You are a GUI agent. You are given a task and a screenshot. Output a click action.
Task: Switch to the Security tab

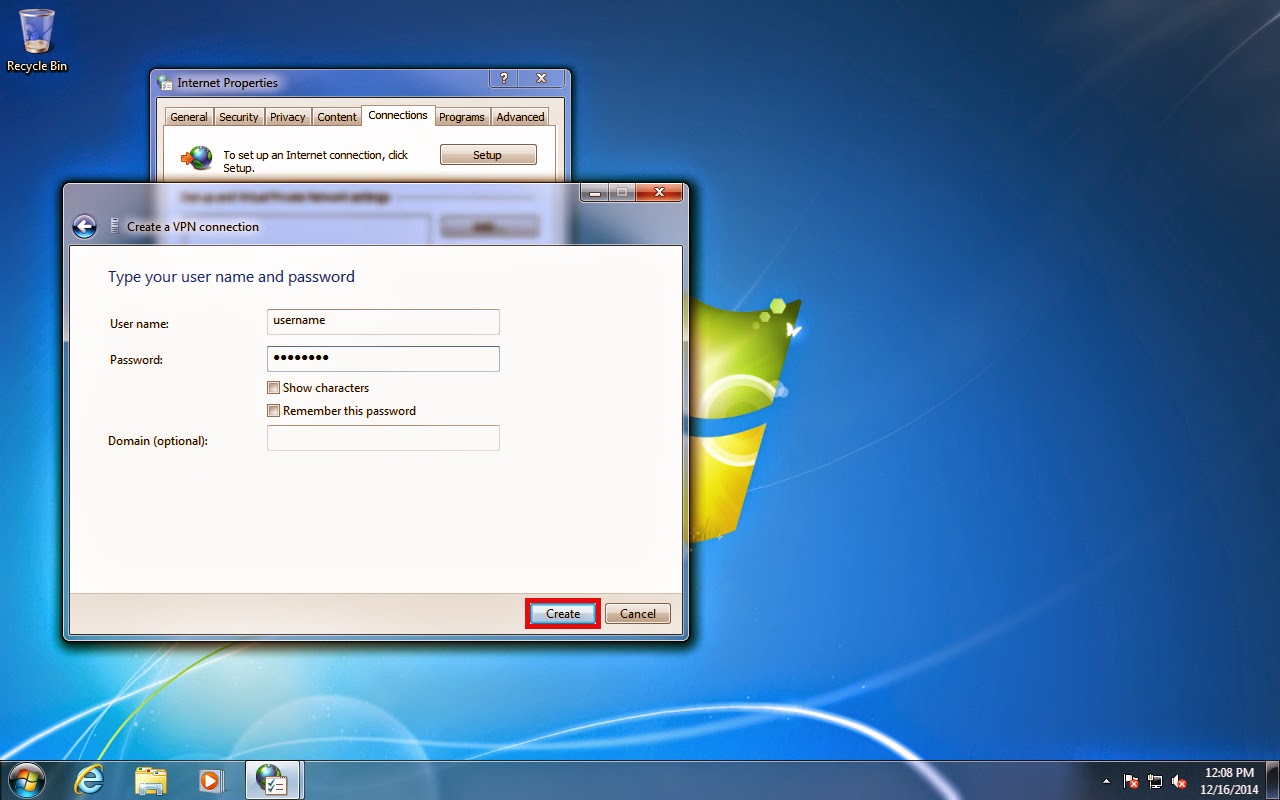tap(238, 116)
